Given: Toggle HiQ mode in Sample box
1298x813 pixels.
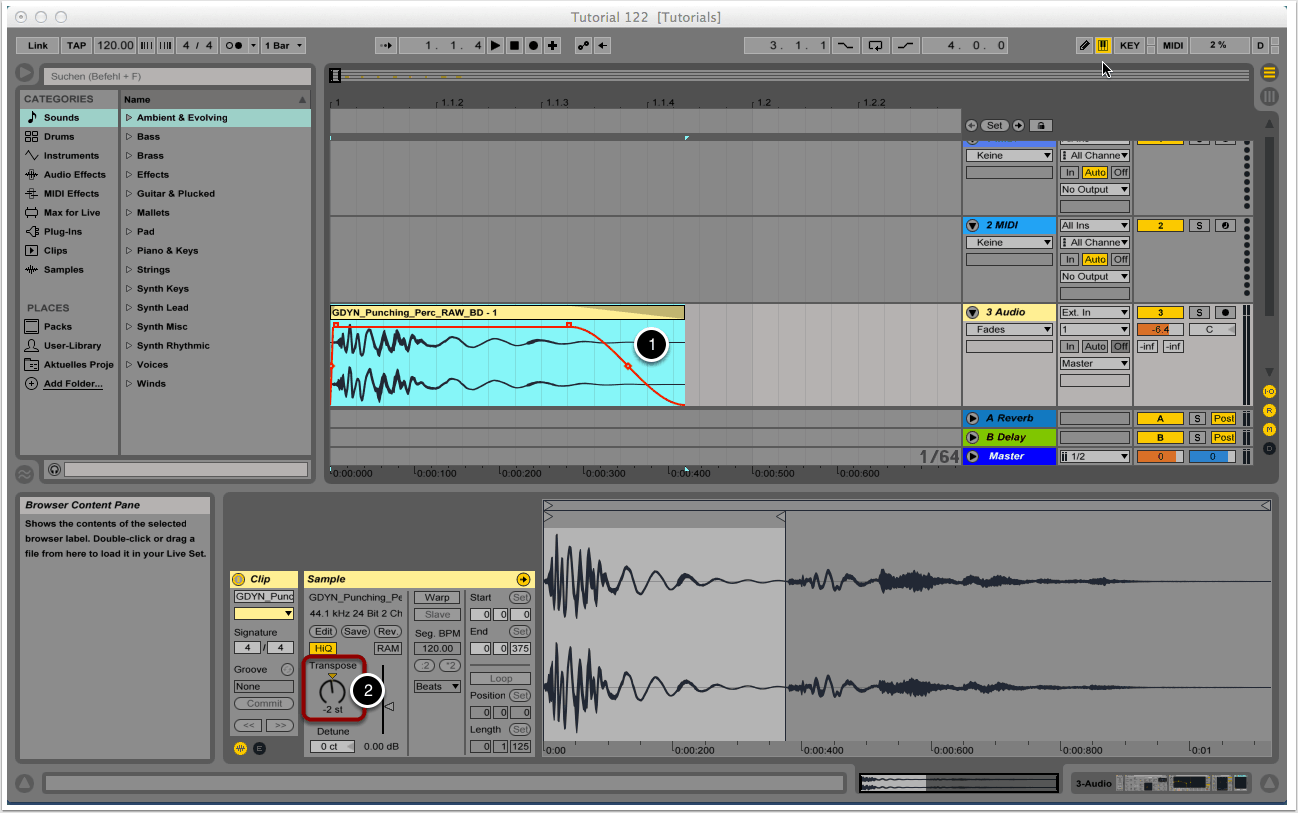Looking at the screenshot, I should coord(323,648).
